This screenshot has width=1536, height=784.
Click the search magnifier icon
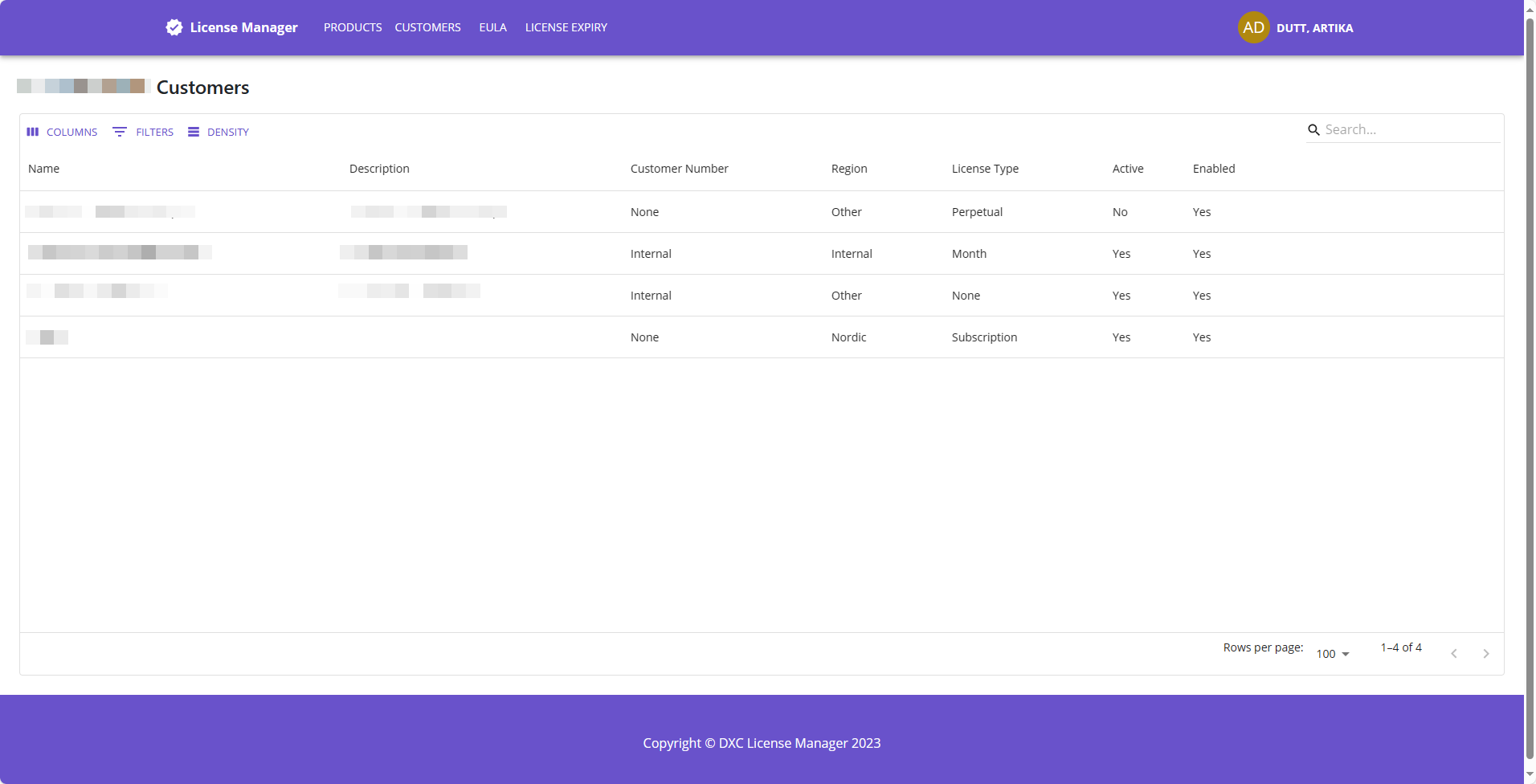coord(1313,130)
